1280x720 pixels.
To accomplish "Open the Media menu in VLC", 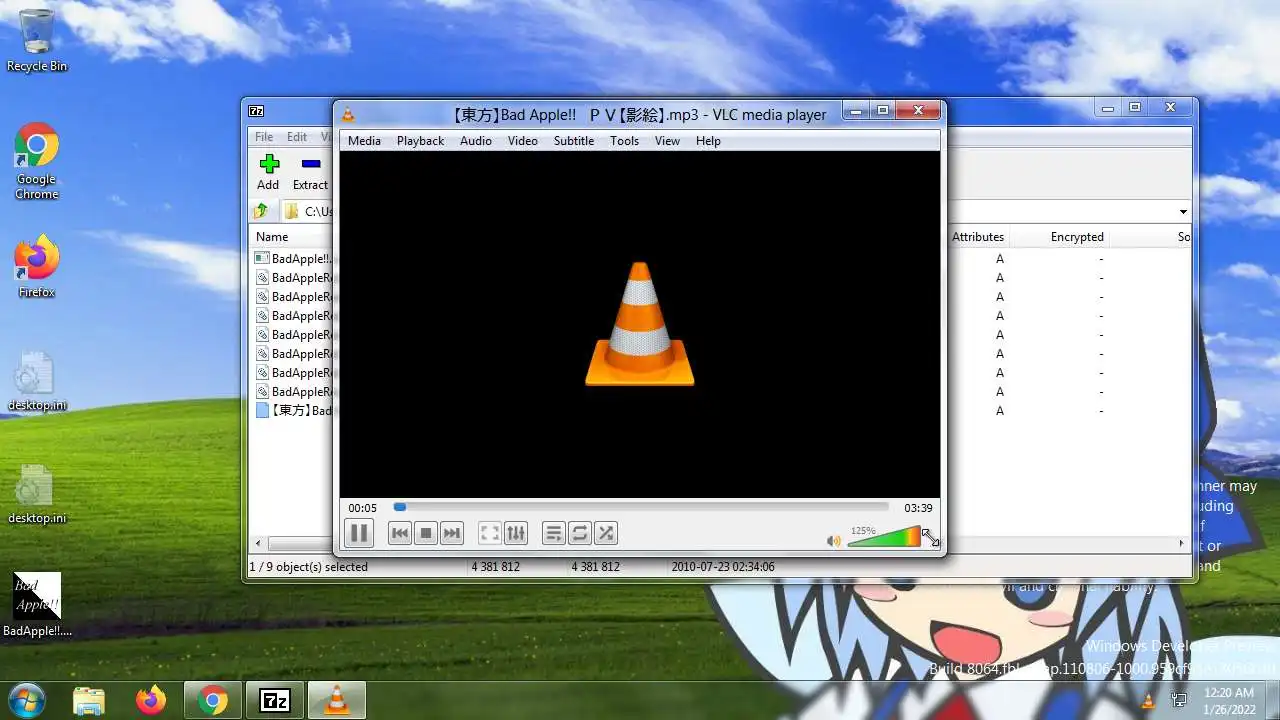I will [364, 141].
